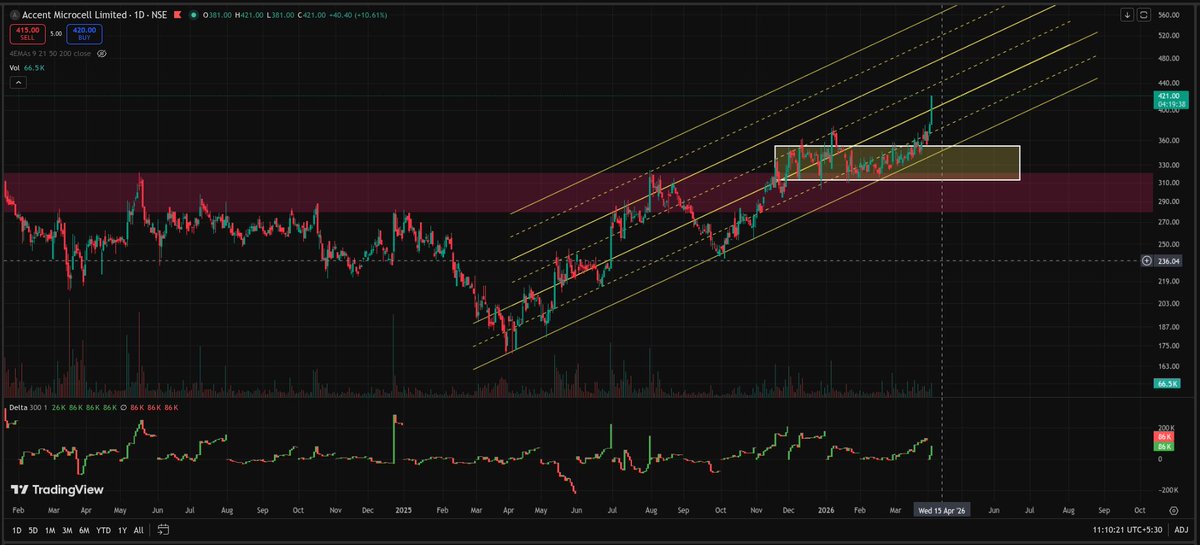
Task: Click the plus icon beside 236.04 price
Action: pos(1146,260)
